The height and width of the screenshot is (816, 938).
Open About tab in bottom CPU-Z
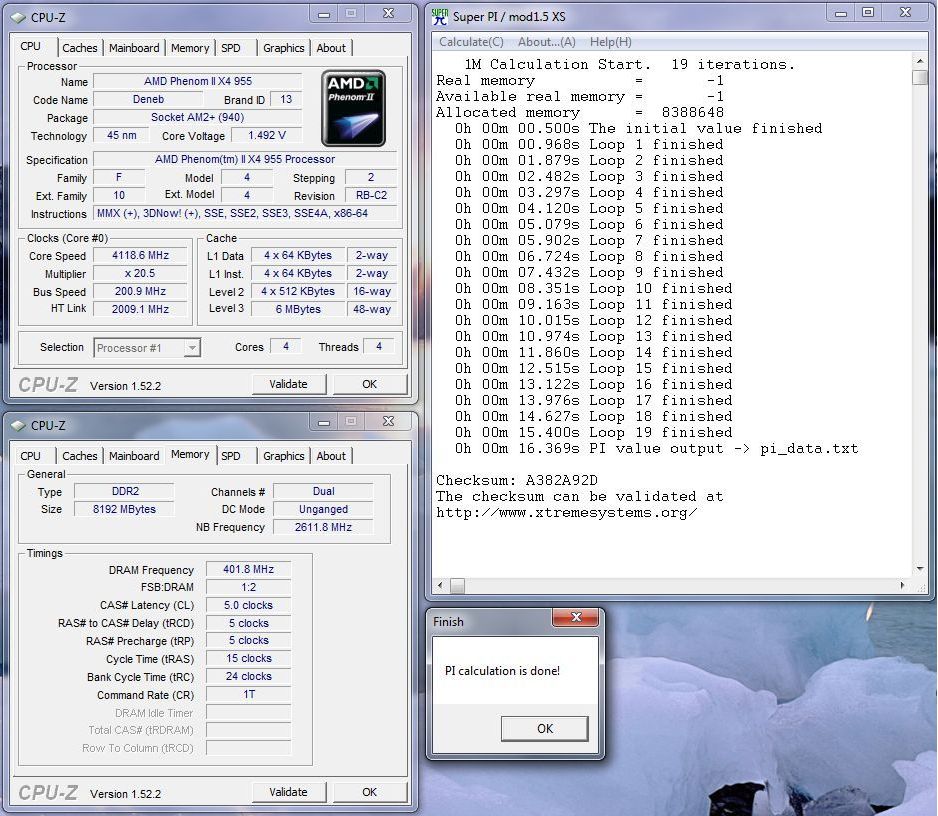coord(331,456)
